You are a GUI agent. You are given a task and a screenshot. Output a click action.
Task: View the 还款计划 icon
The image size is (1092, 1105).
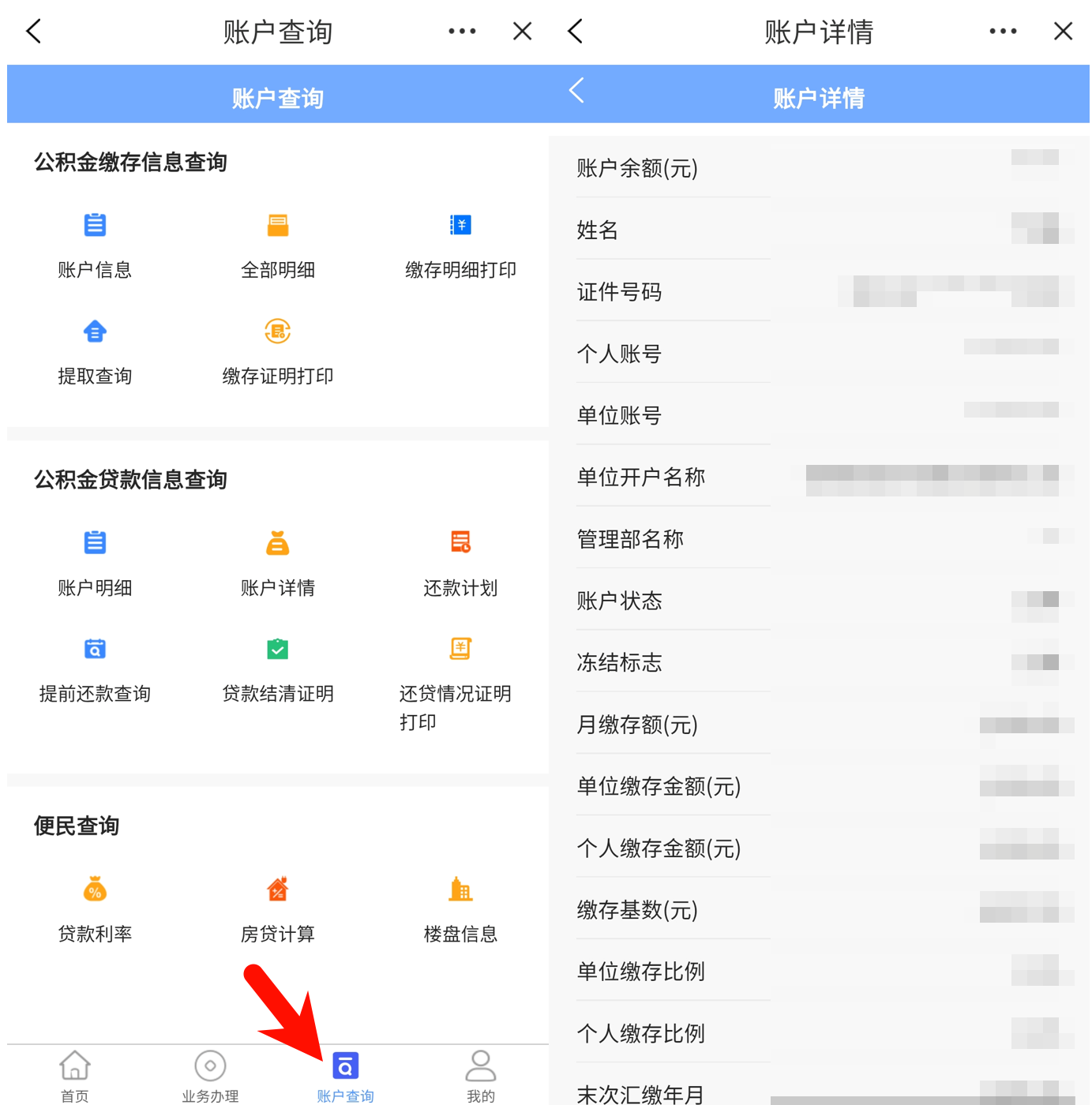click(x=460, y=543)
